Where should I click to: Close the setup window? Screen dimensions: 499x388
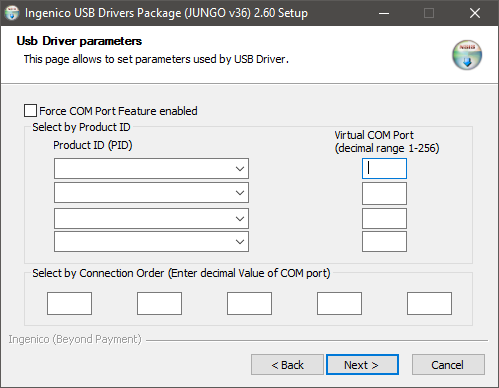click(475, 13)
